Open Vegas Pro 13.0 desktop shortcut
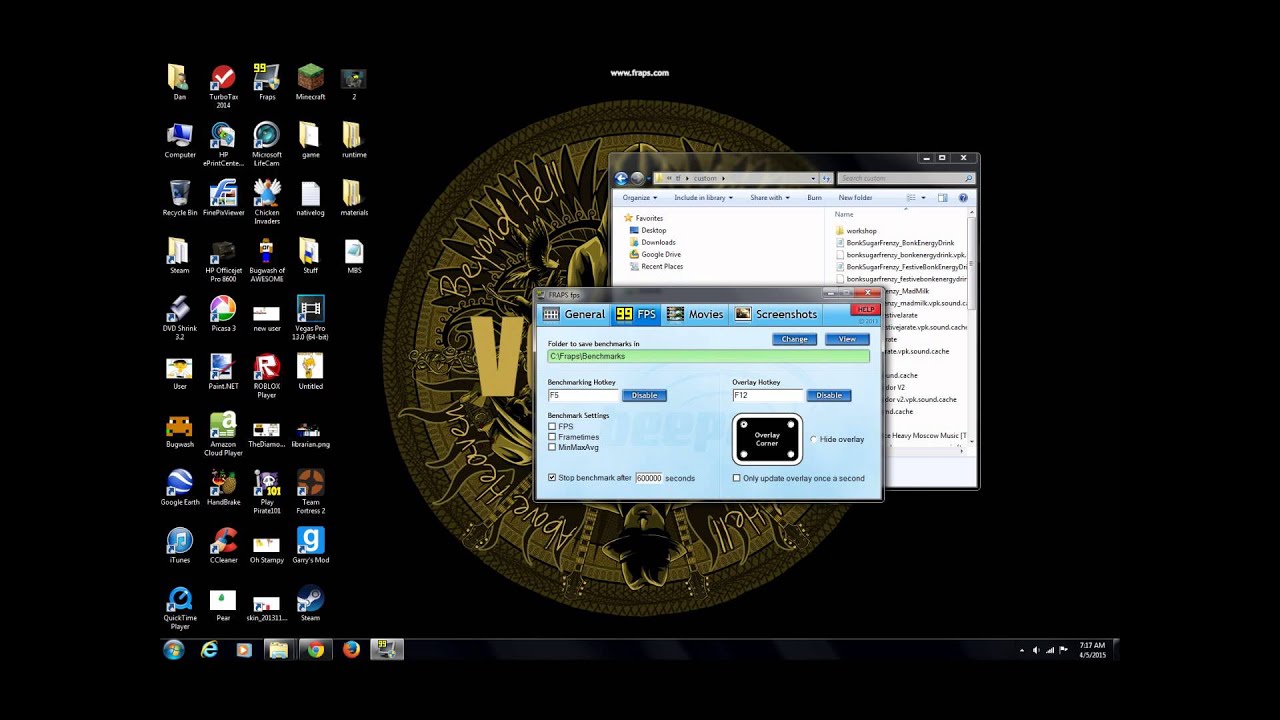 310,318
